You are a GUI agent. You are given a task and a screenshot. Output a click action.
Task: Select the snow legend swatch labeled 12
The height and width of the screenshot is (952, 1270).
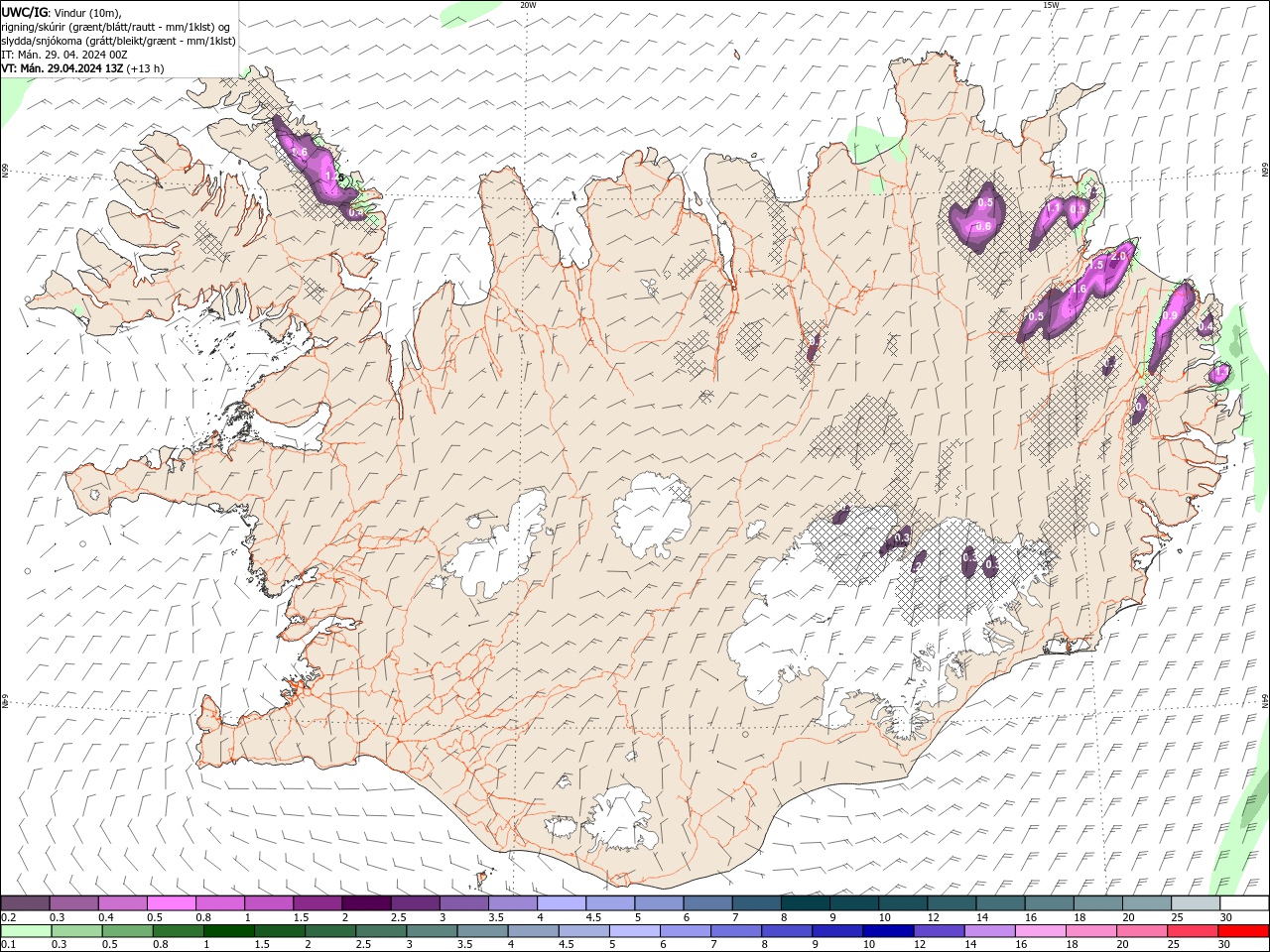[952, 903]
